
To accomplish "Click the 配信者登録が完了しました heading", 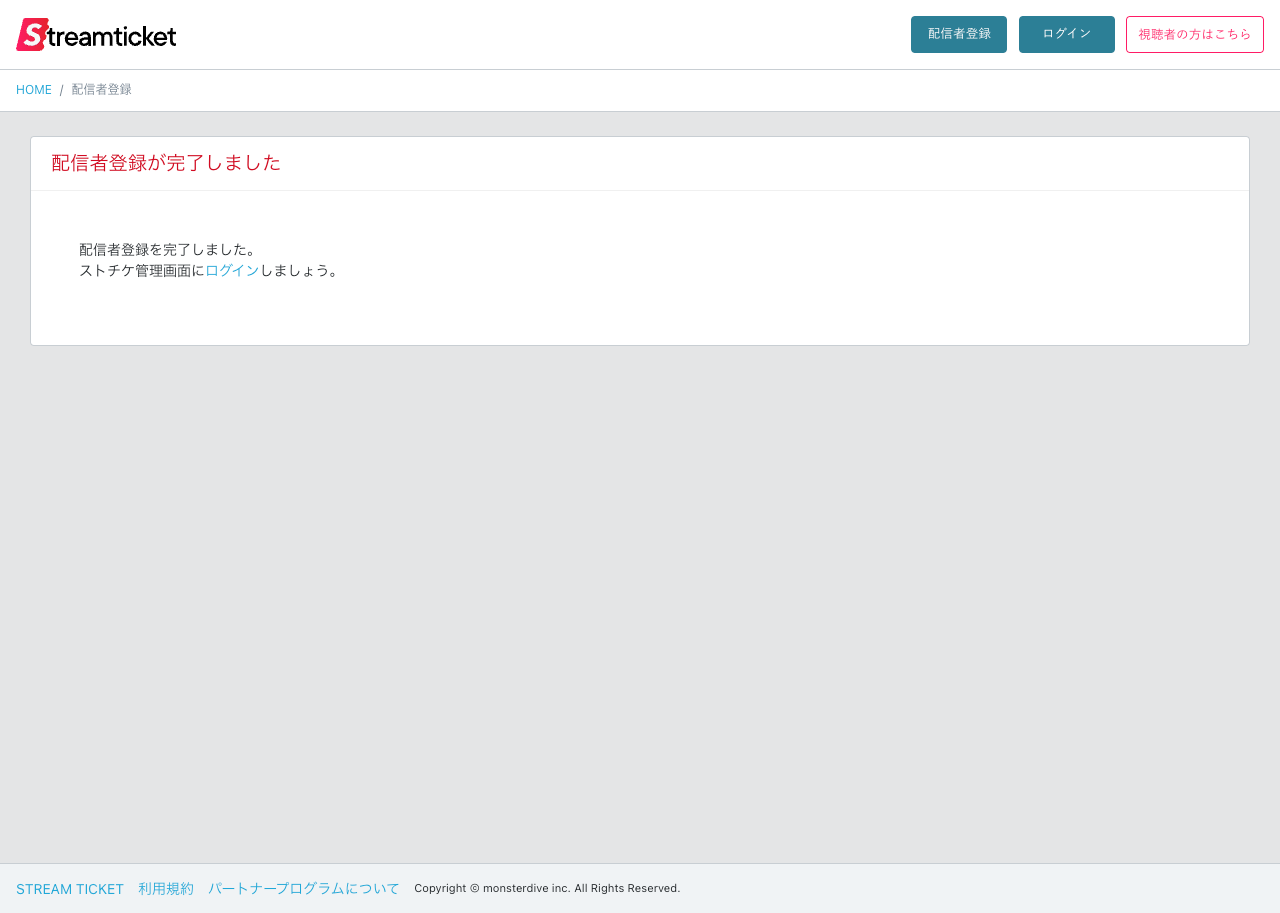I will [x=166, y=163].
